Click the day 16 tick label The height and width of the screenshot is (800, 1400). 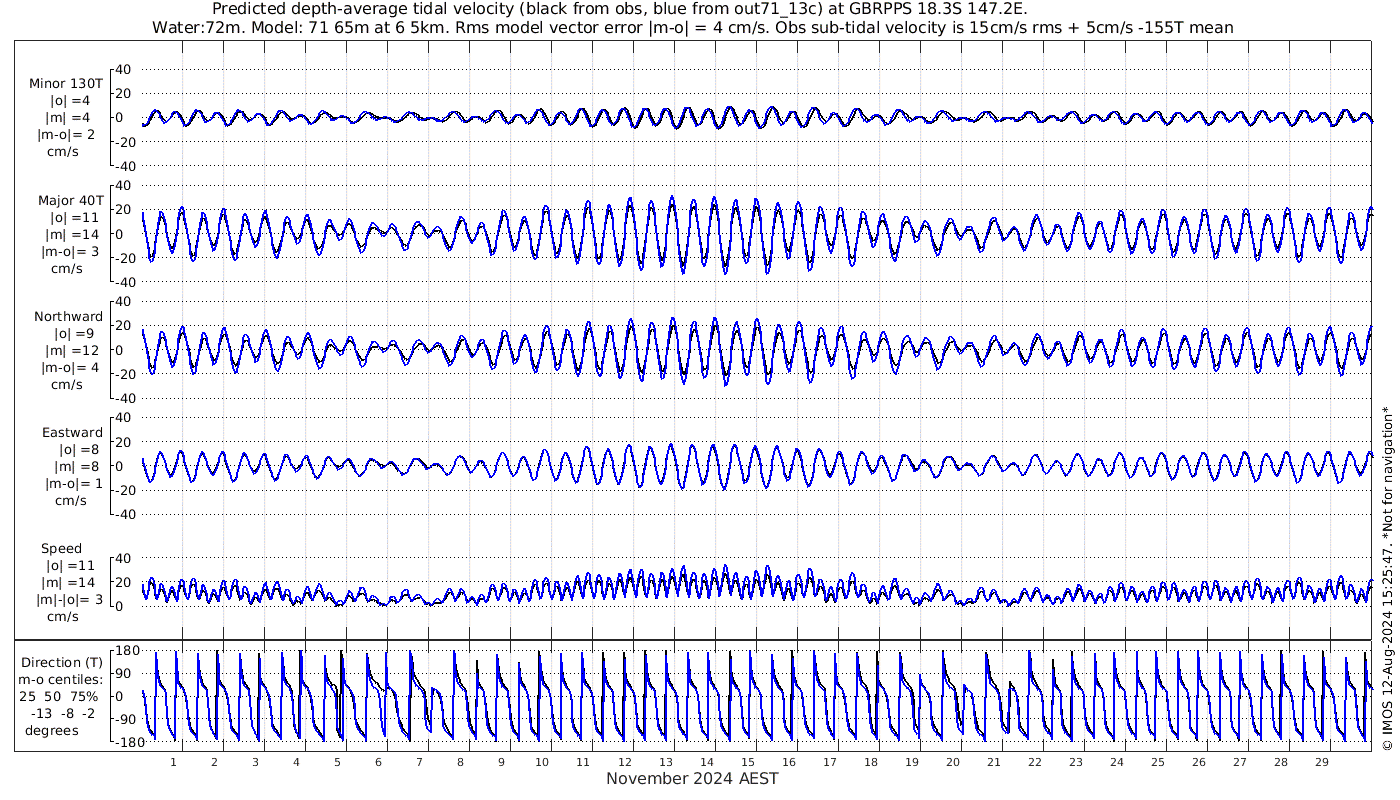tap(788, 762)
